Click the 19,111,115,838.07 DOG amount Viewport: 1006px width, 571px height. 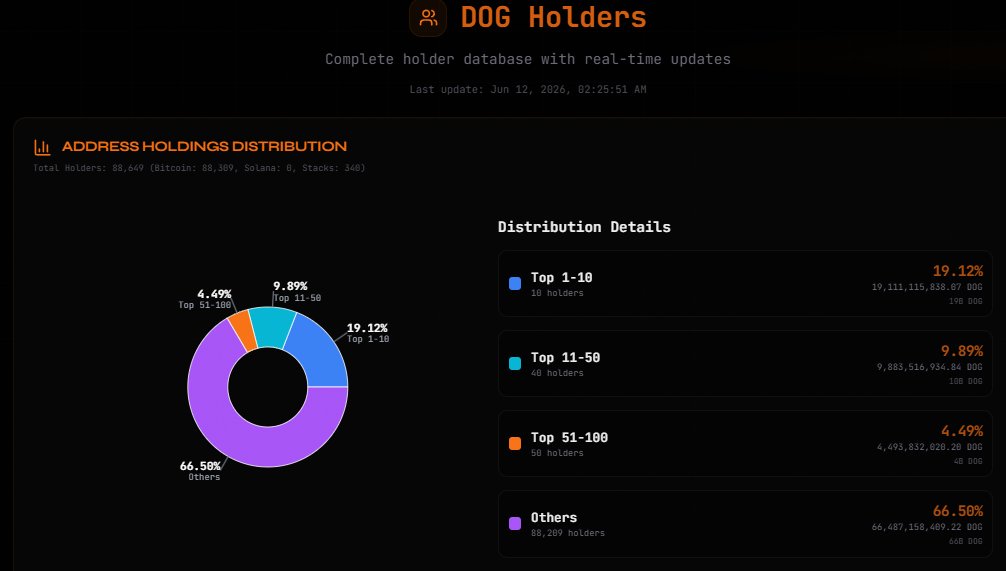point(926,287)
